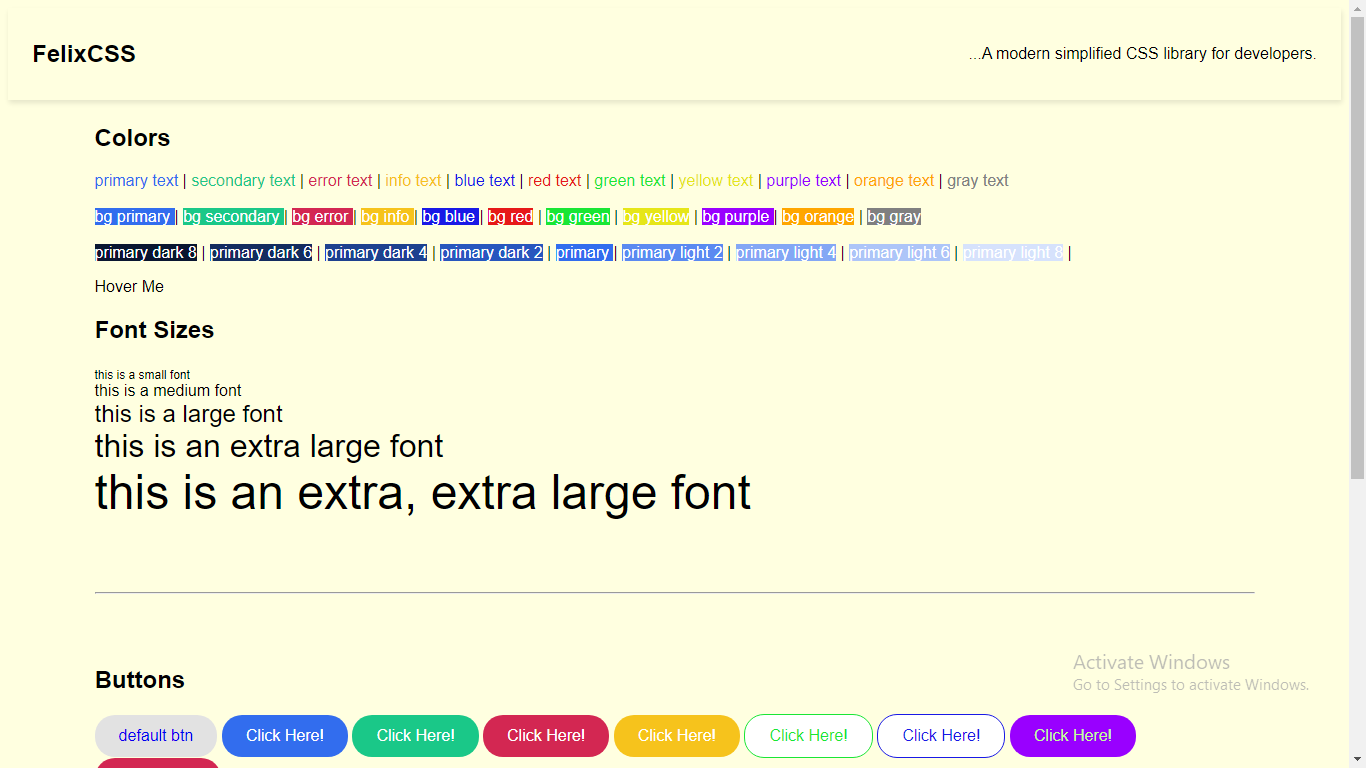The height and width of the screenshot is (768, 1366).
Task: Click the red Click Here! button
Action: [545, 735]
